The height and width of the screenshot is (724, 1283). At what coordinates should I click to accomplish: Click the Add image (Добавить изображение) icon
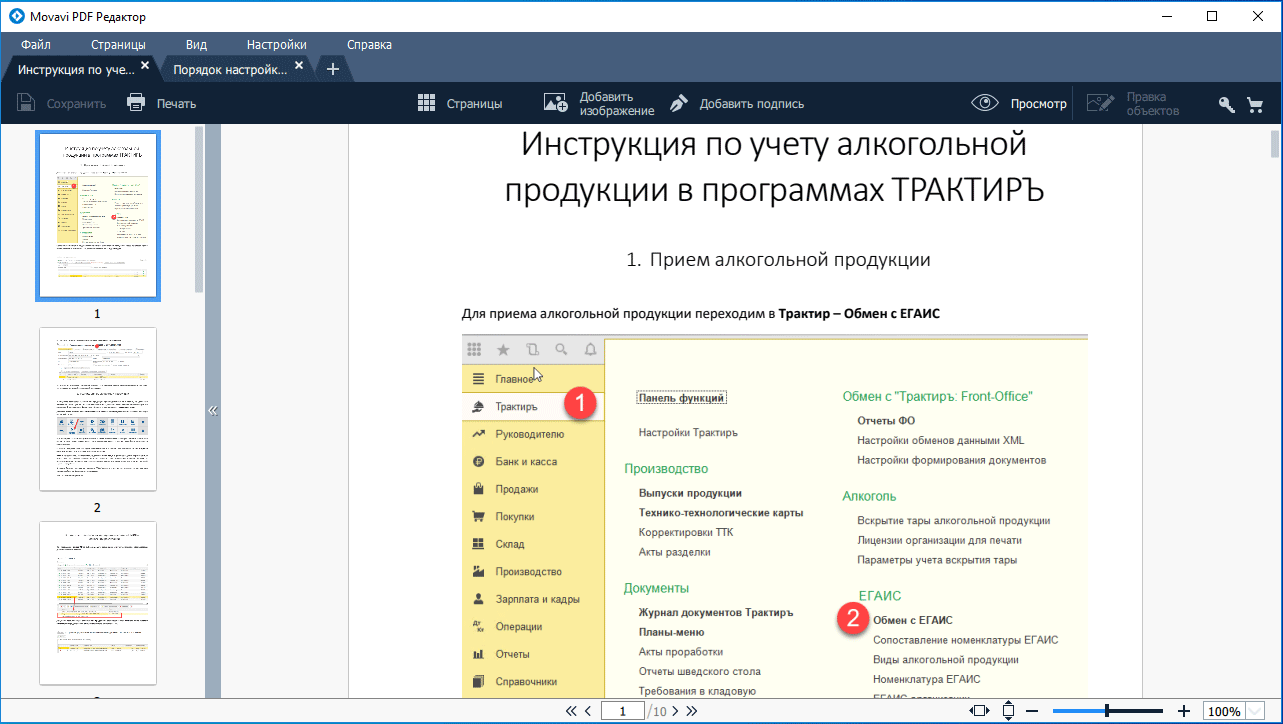click(x=556, y=103)
